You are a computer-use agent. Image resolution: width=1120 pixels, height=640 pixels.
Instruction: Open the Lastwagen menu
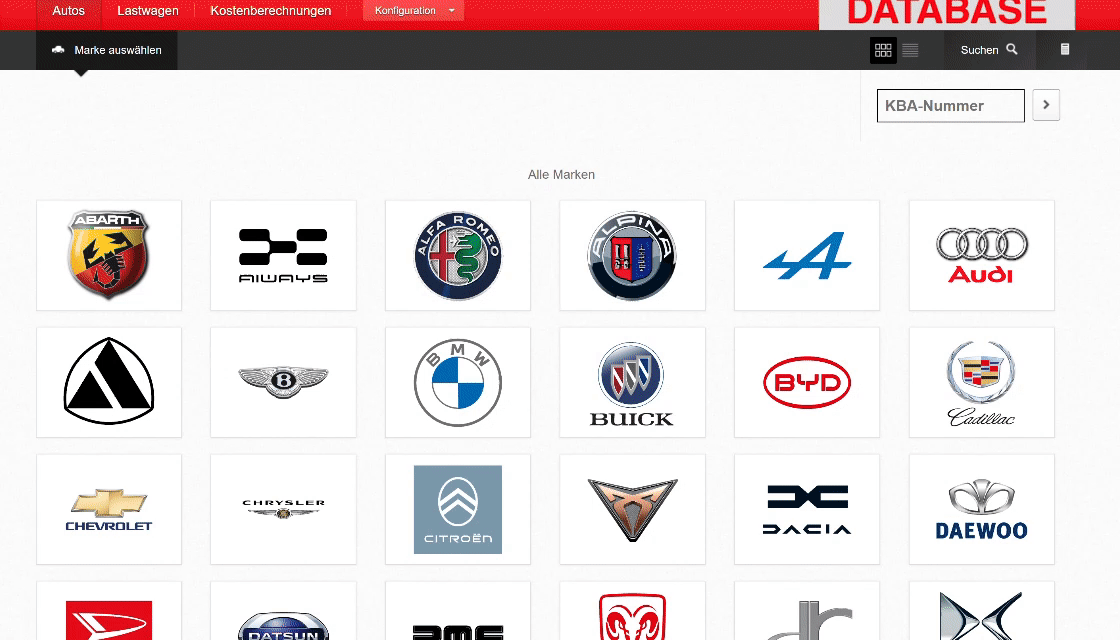(148, 11)
